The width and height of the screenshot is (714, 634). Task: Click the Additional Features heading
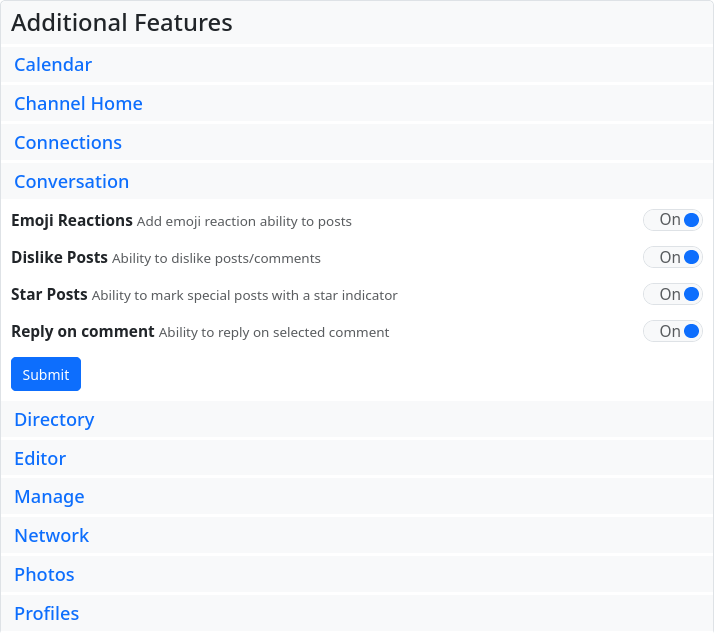pyautogui.click(x=122, y=22)
